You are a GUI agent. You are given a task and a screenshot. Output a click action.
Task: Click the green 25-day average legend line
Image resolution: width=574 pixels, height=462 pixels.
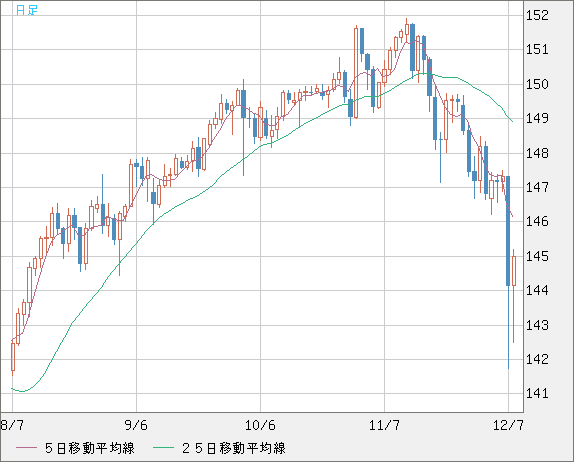[x=163, y=448]
